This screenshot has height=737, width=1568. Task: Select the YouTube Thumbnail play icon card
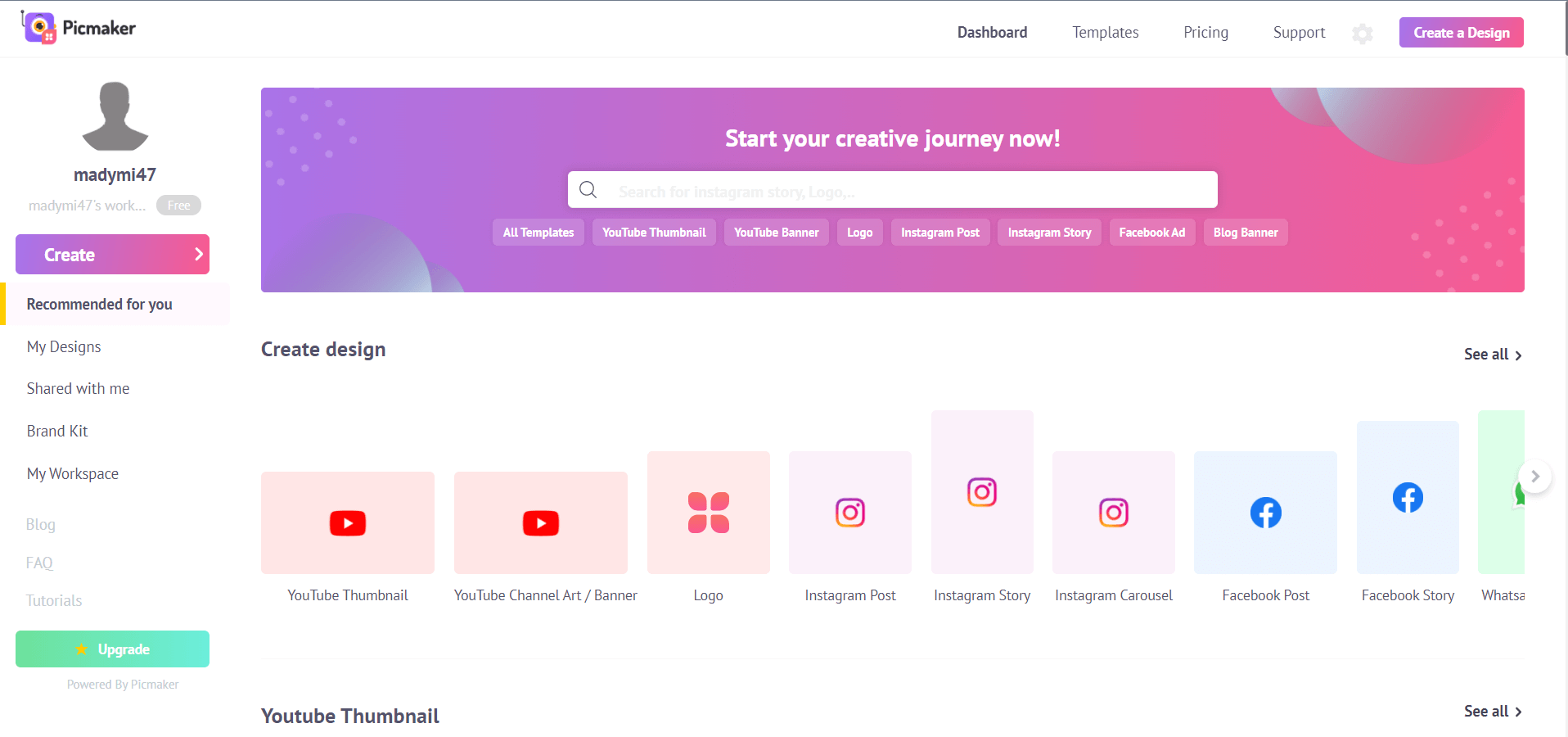[x=348, y=522]
